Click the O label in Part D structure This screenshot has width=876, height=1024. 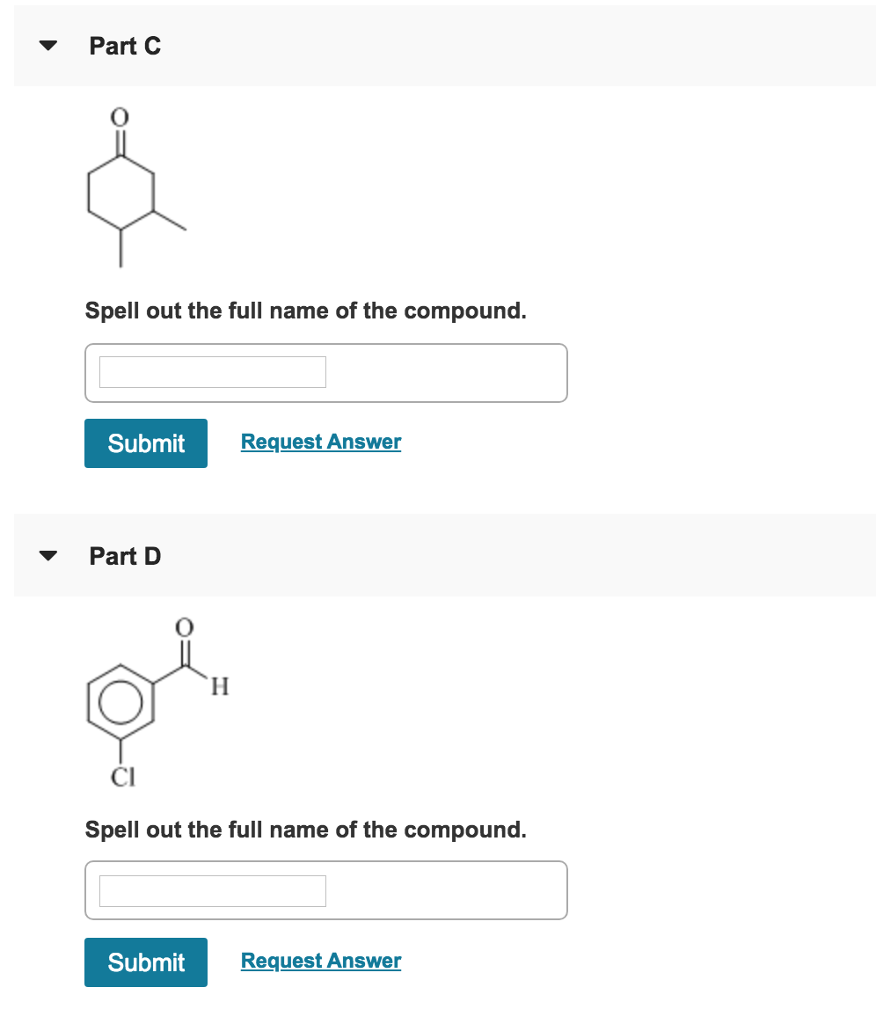pos(184,625)
